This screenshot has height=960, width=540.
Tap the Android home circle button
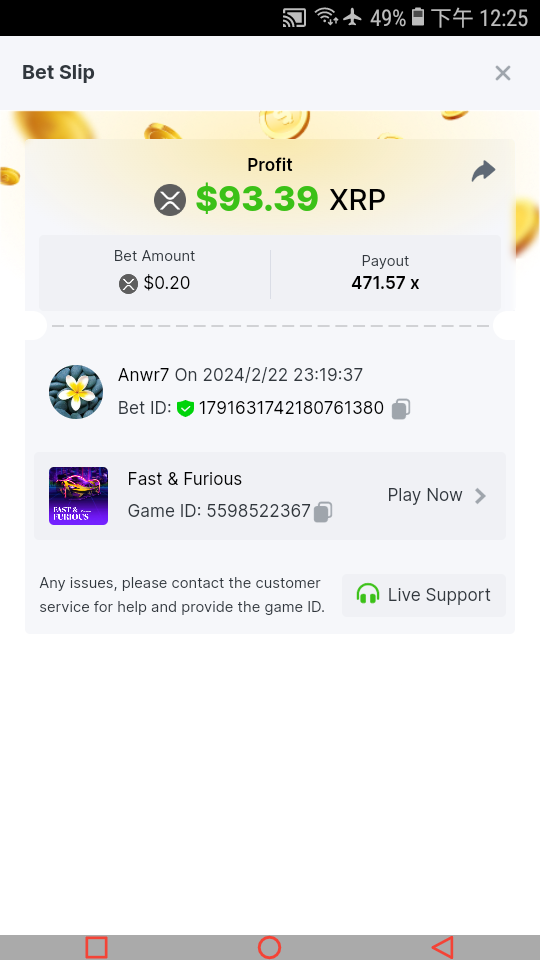(269, 947)
